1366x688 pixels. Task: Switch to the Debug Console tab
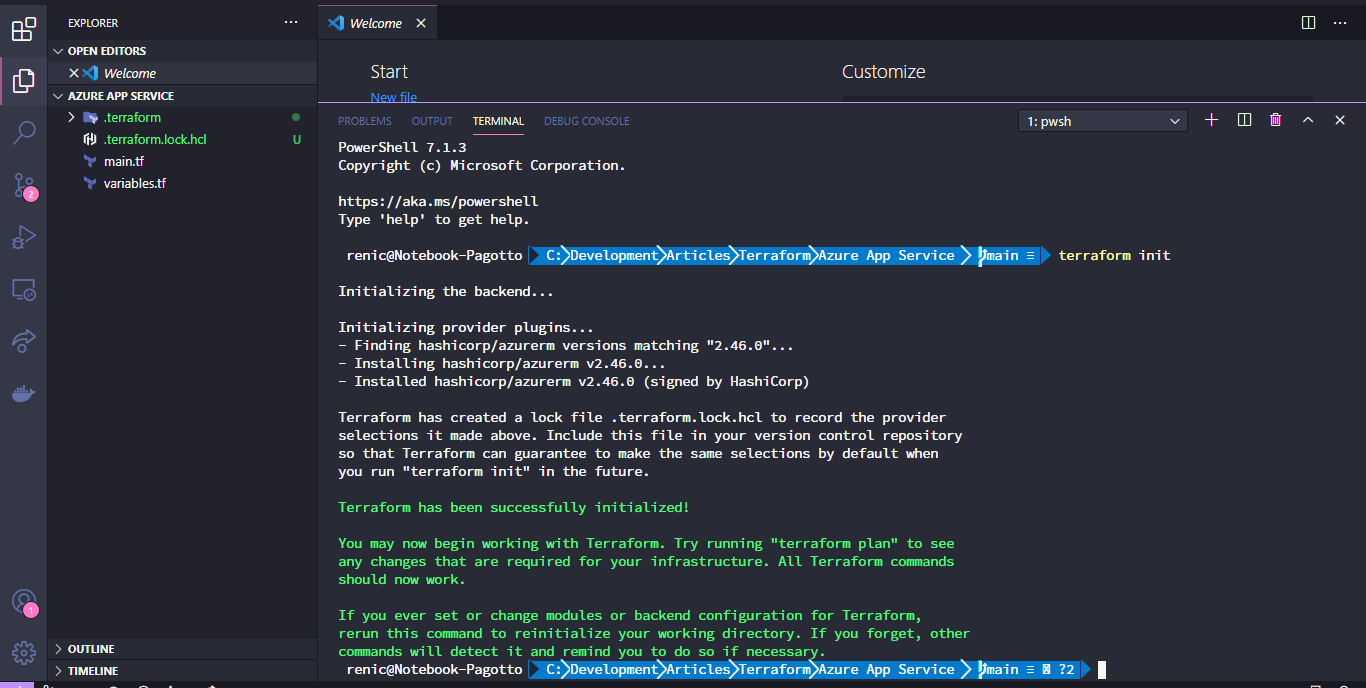[587, 121]
